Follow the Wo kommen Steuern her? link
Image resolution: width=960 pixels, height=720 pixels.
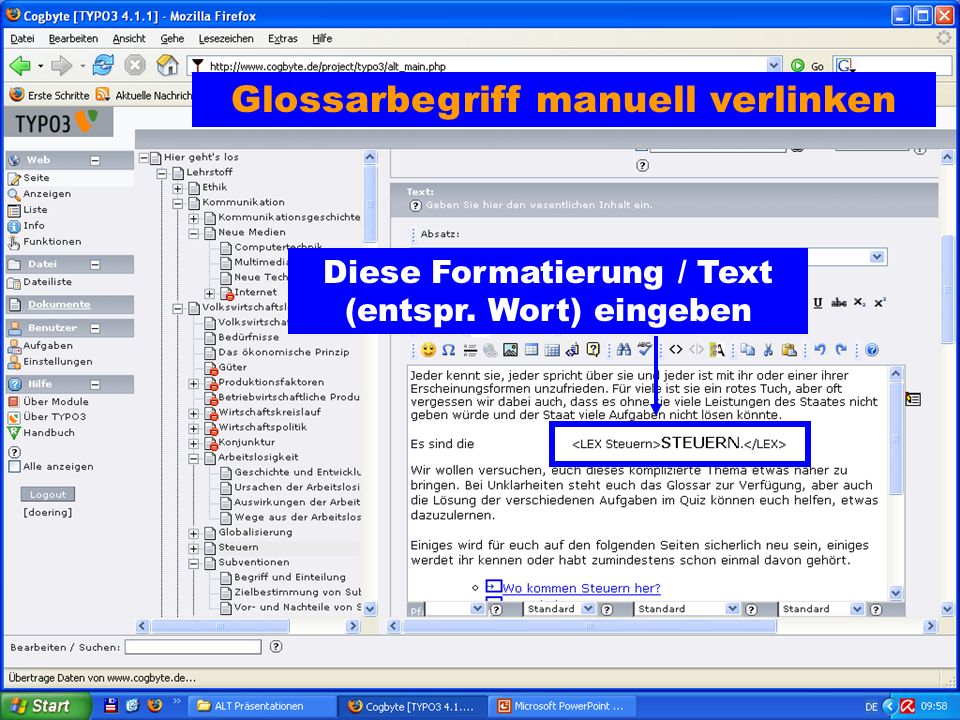coord(581,588)
